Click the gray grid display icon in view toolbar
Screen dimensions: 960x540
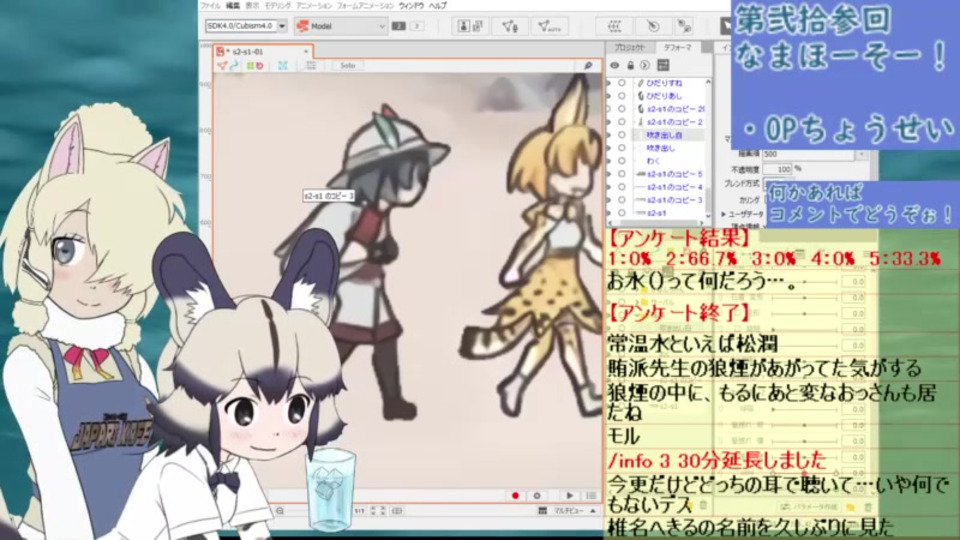(311, 66)
